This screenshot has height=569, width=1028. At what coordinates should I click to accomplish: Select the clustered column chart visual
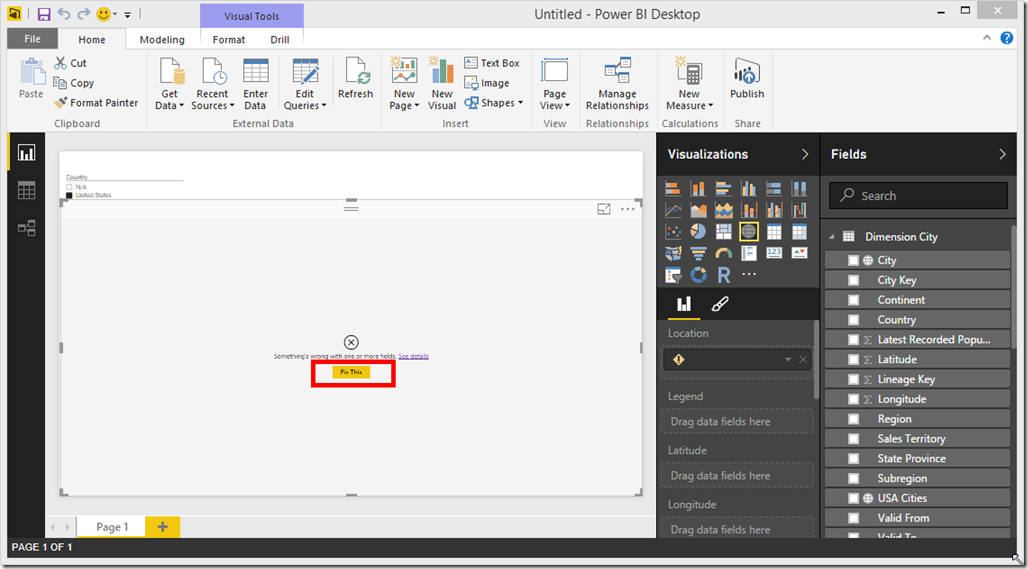749,189
